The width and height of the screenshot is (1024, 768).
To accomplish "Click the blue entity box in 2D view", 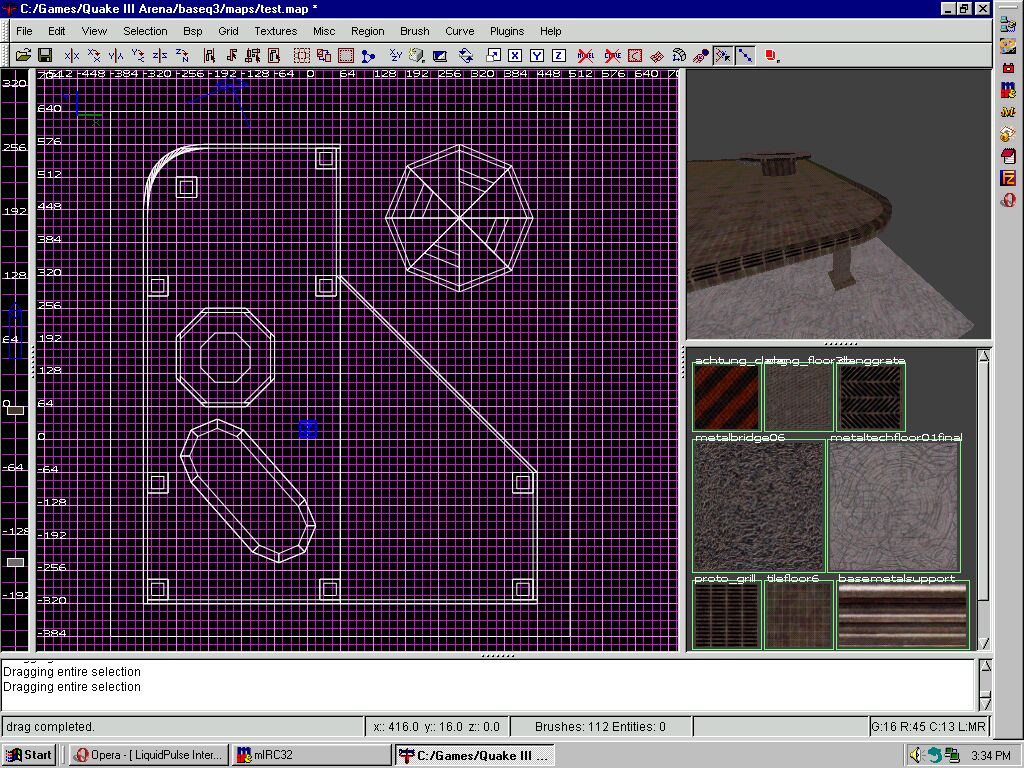I will [x=308, y=428].
